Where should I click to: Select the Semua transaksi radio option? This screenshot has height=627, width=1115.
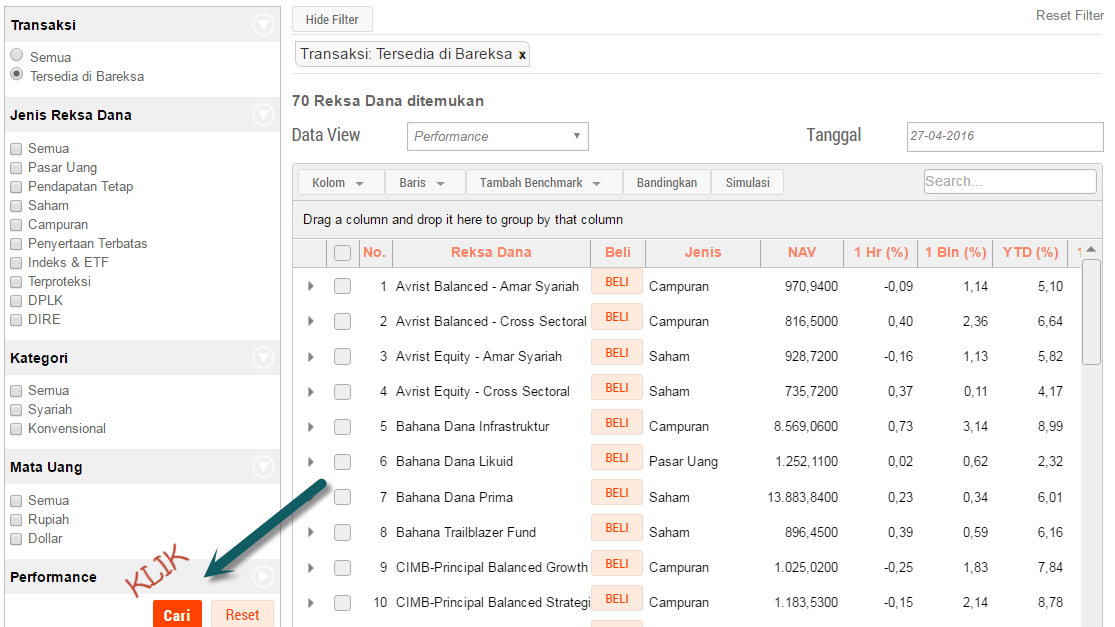16,55
